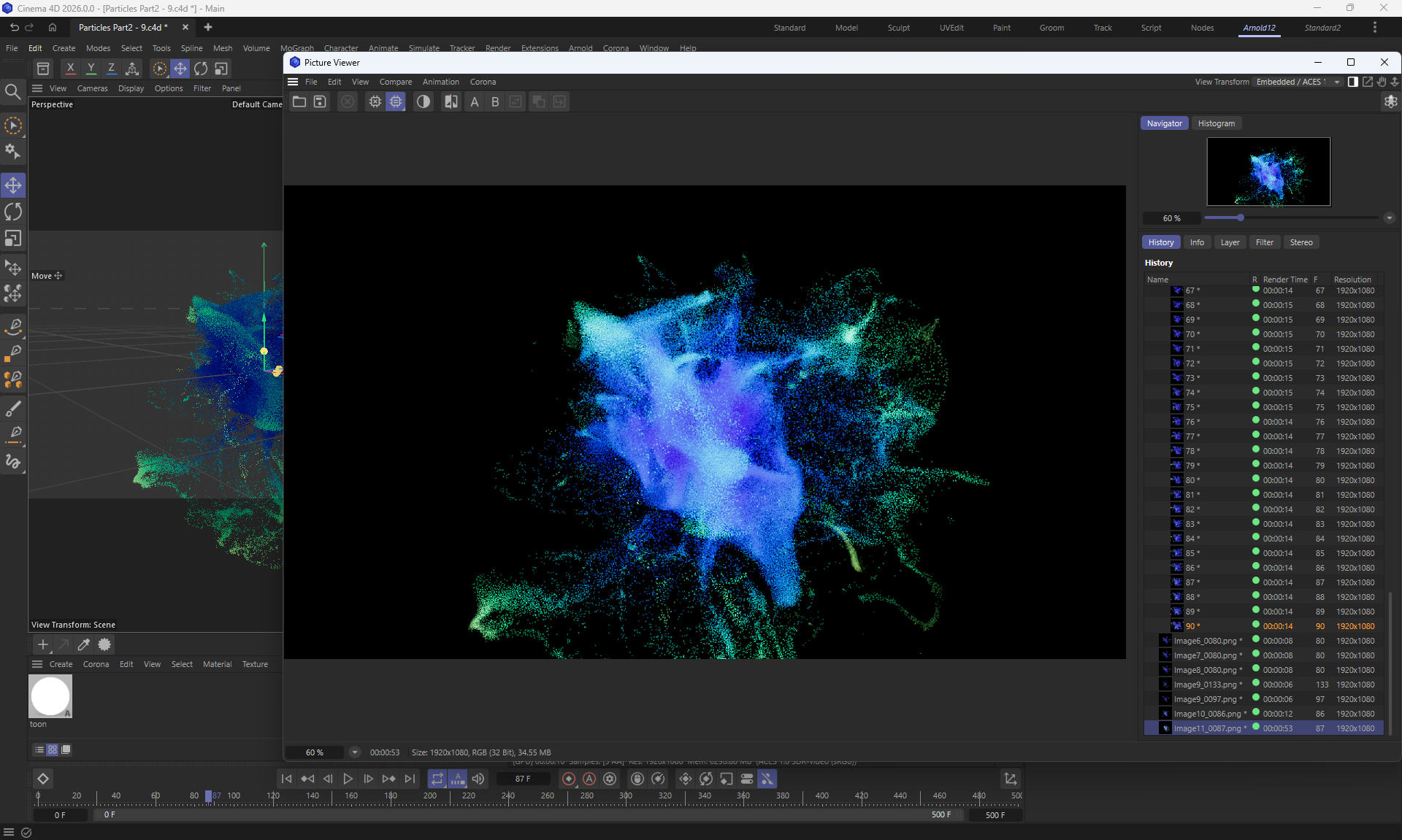Click the navigator zoom slider handle
Image resolution: width=1402 pixels, height=840 pixels.
(1240, 217)
